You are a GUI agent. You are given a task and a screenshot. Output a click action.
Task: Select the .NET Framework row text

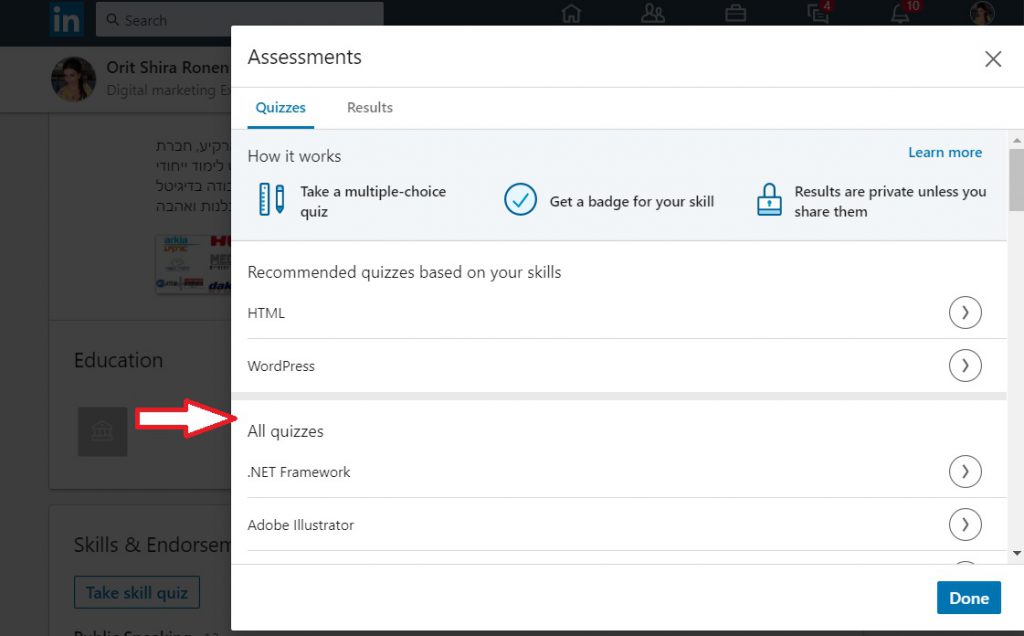pyautogui.click(x=299, y=471)
